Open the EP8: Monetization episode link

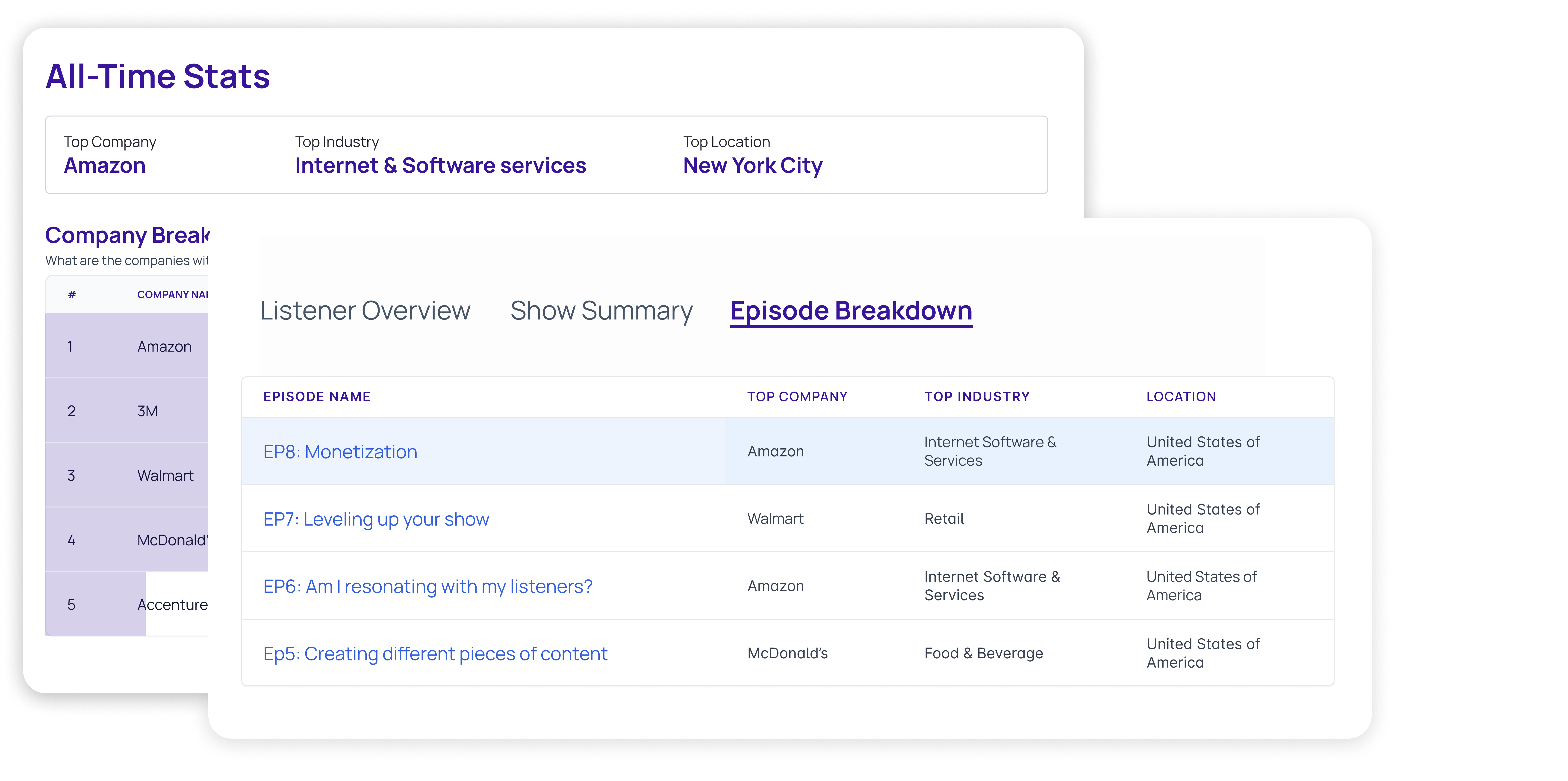click(x=340, y=452)
